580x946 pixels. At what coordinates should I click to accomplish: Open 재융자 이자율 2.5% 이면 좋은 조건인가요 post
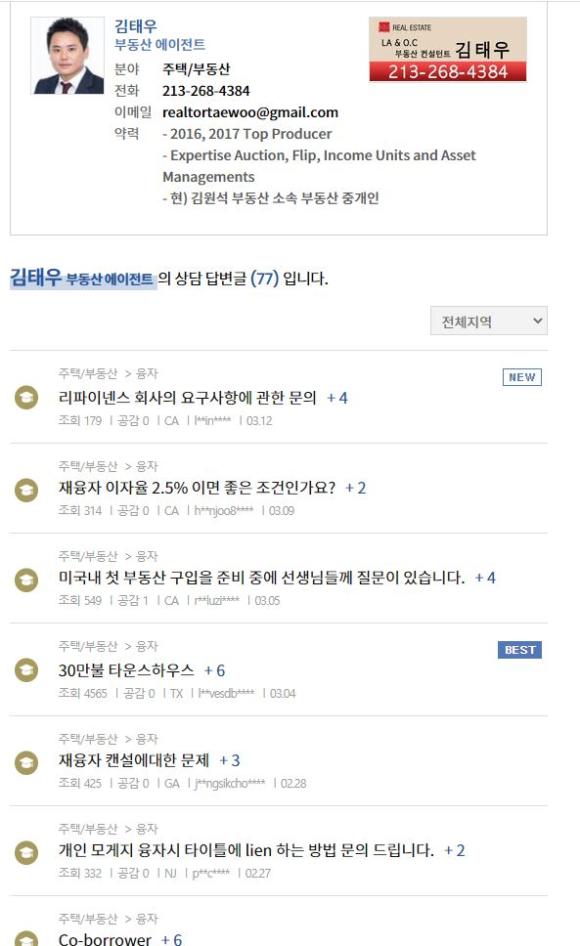click(x=197, y=487)
